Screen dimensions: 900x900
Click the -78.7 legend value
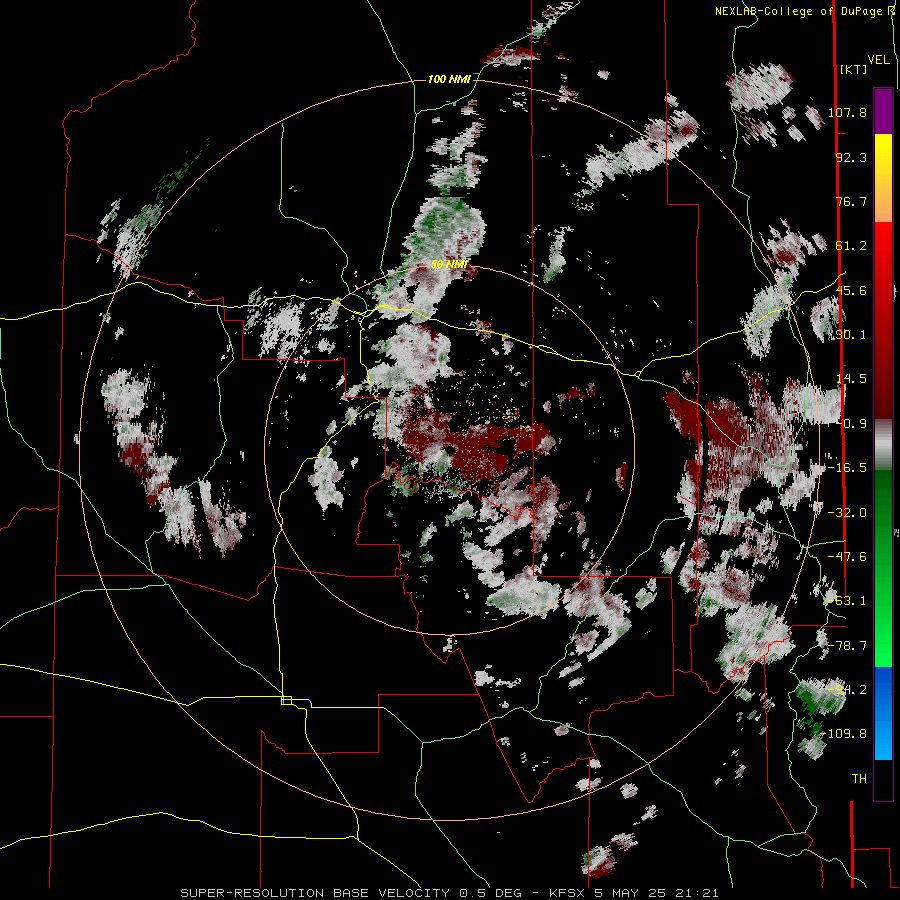(x=847, y=646)
